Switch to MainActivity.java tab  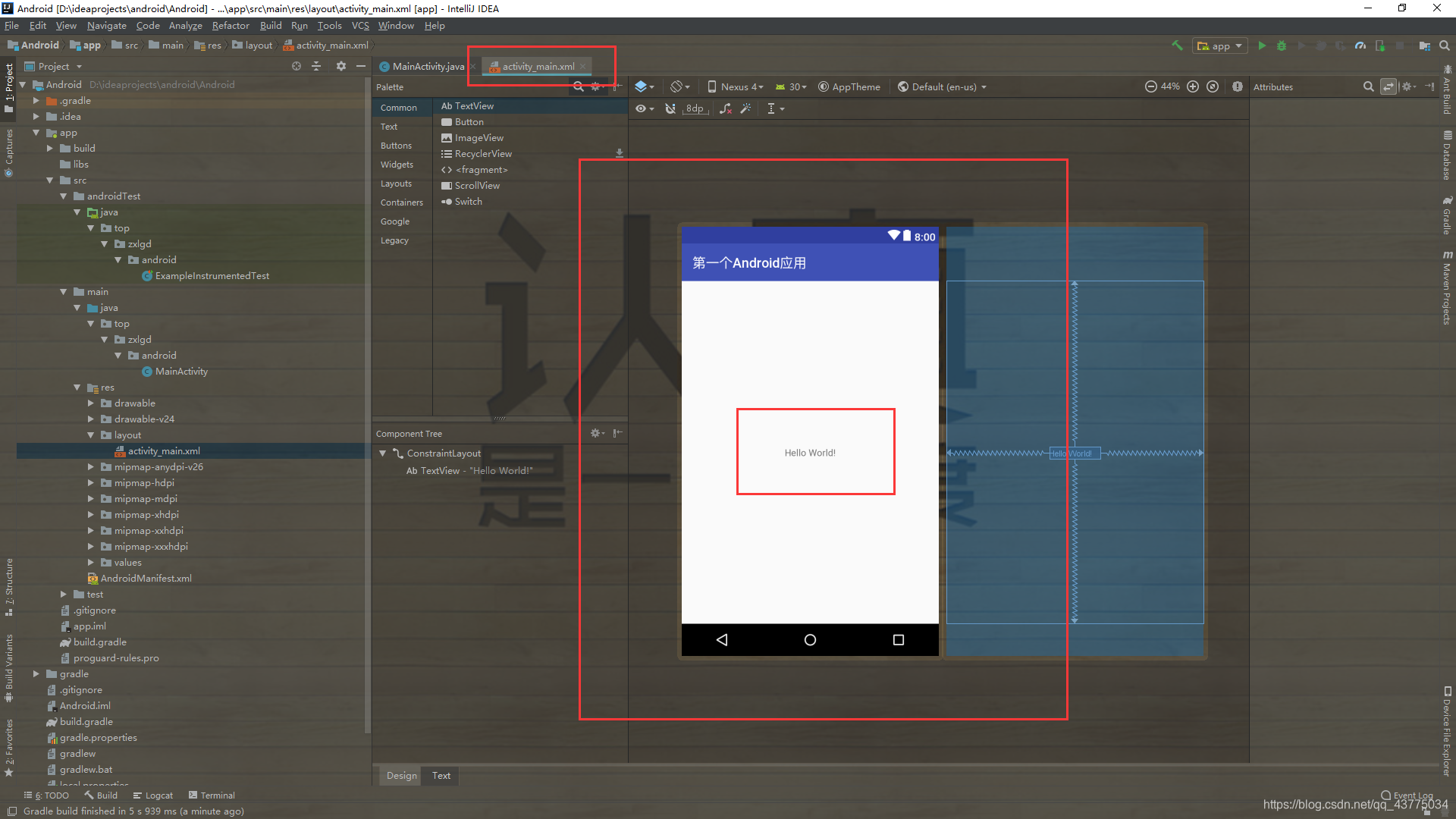click(428, 67)
